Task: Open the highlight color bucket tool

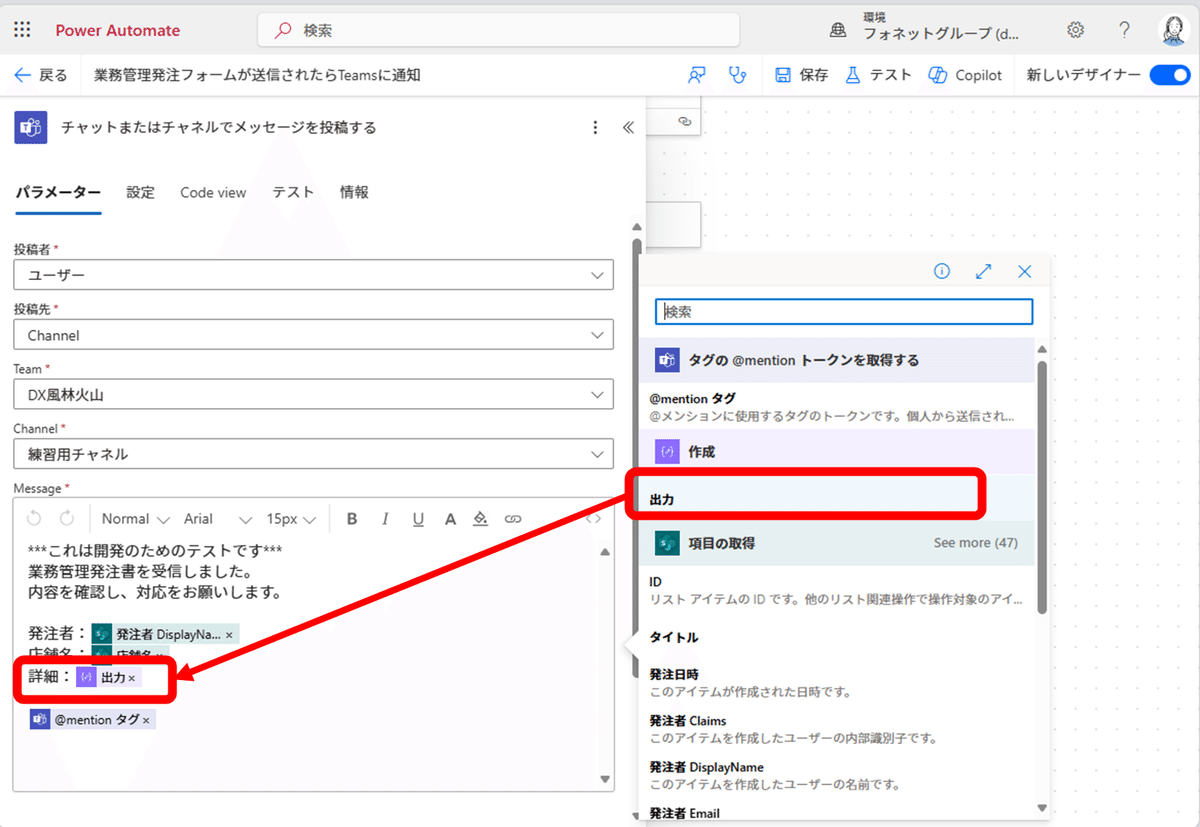Action: [x=480, y=518]
